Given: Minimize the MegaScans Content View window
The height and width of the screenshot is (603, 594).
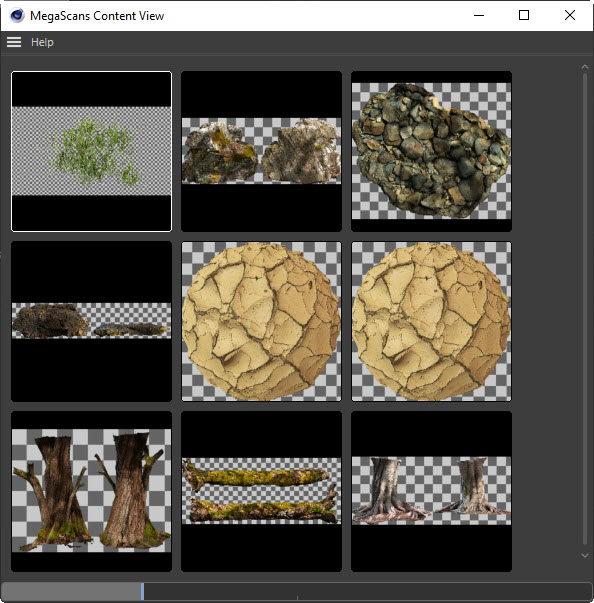Looking at the screenshot, I should pyautogui.click(x=479, y=15).
